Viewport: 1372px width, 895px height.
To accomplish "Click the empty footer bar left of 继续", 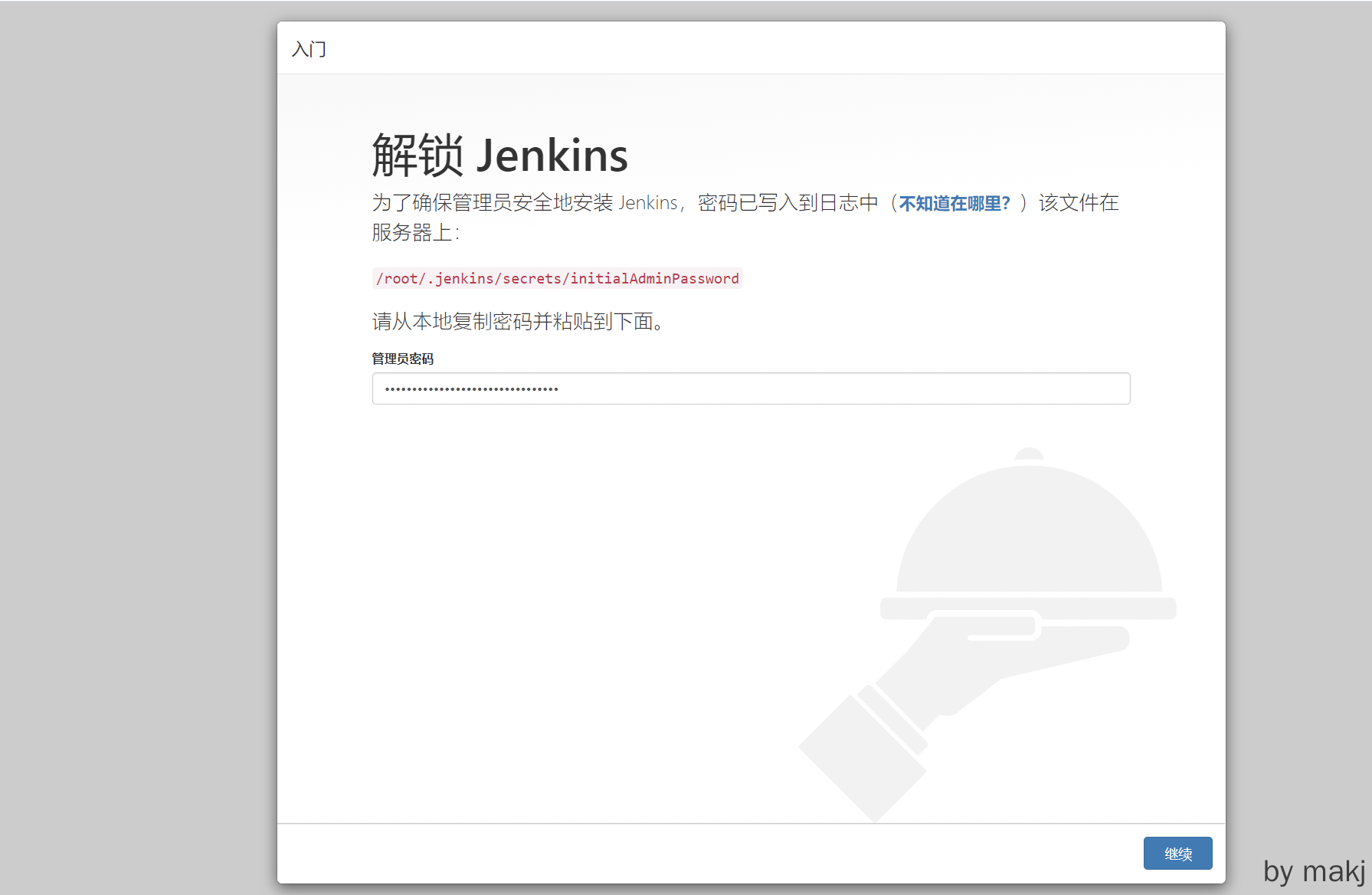I will tap(689, 854).
